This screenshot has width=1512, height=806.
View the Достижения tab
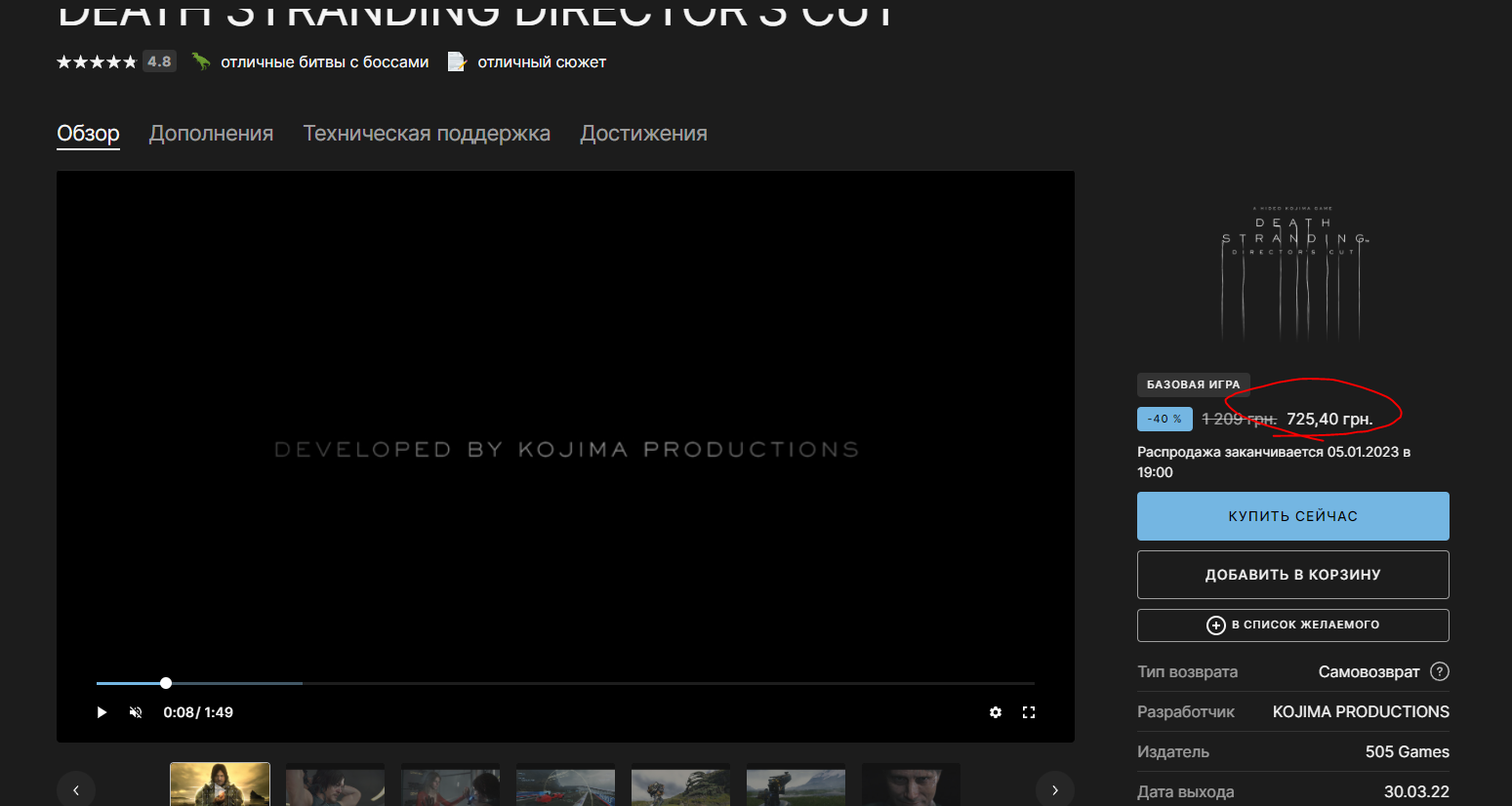[643, 134]
